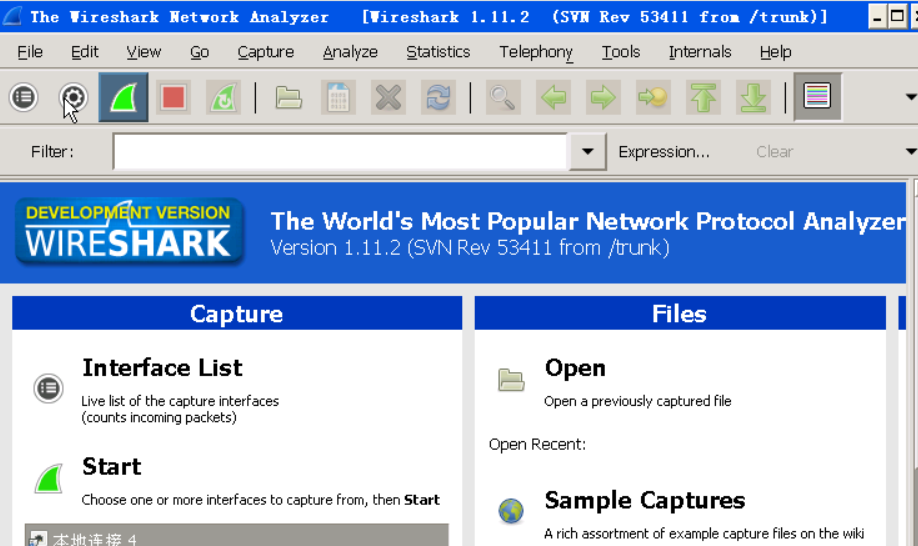Expand main toolbar overflow arrow

[911, 97]
